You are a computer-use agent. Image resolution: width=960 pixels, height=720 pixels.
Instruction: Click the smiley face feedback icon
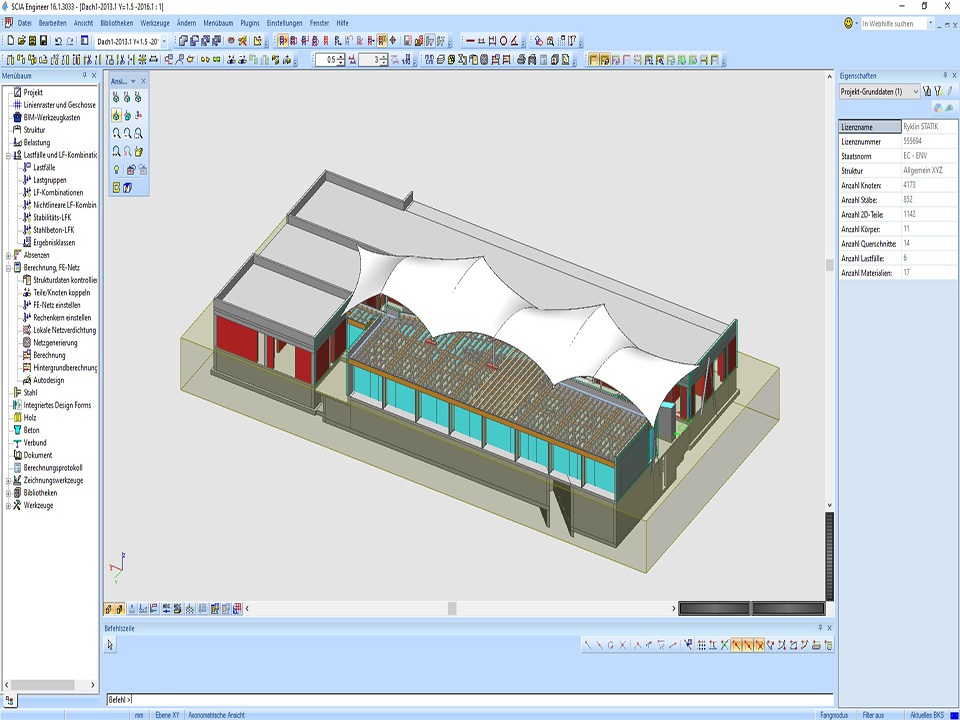click(849, 23)
